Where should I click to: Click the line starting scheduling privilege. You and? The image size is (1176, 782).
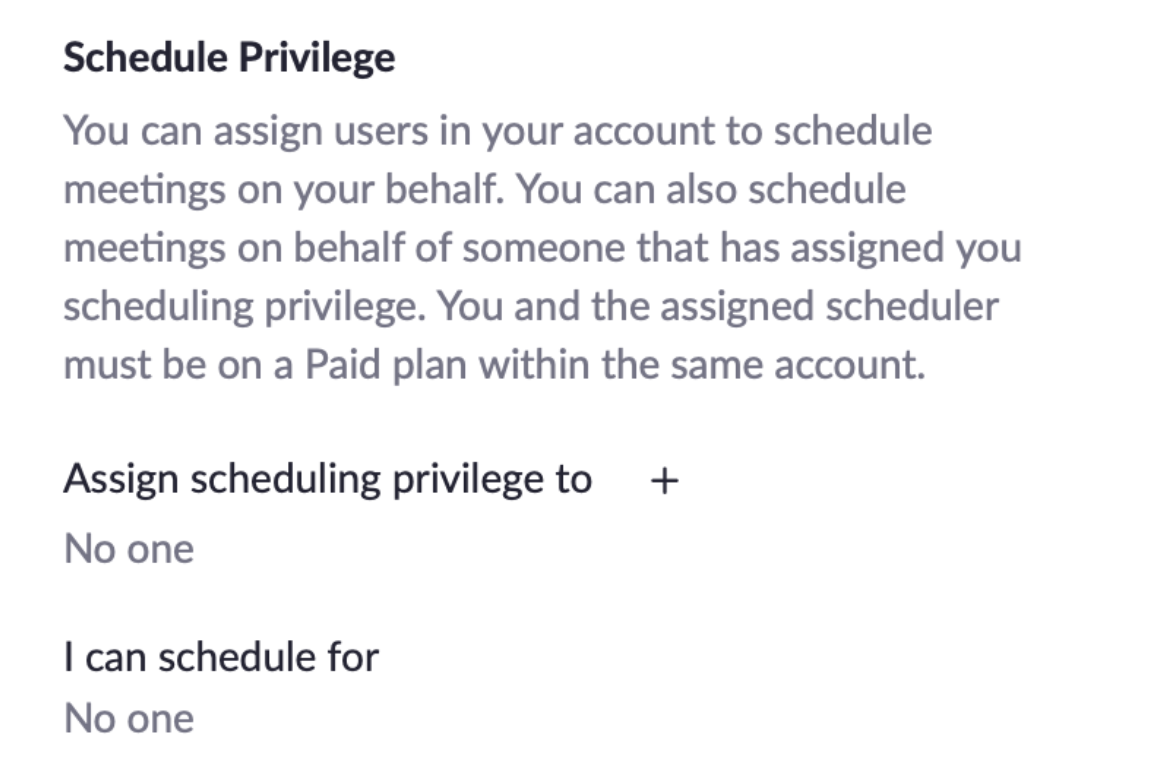[531, 307]
